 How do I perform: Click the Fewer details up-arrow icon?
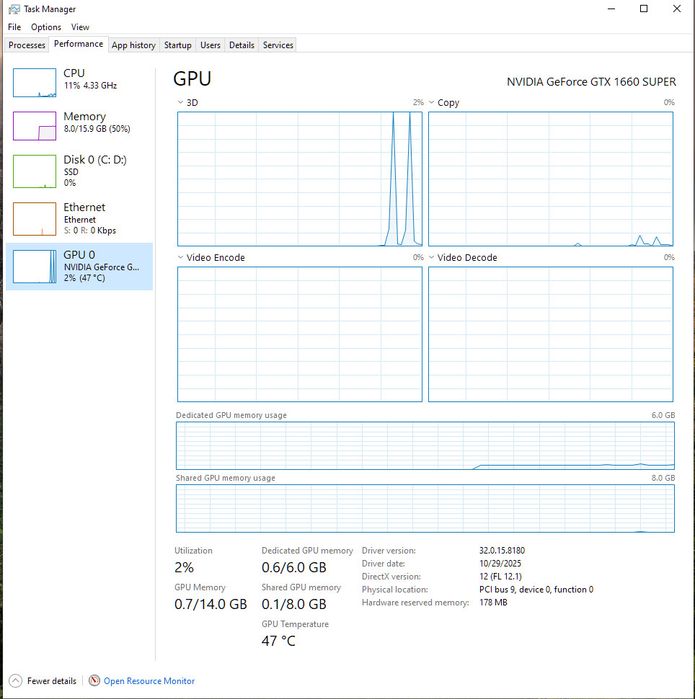tap(15, 681)
